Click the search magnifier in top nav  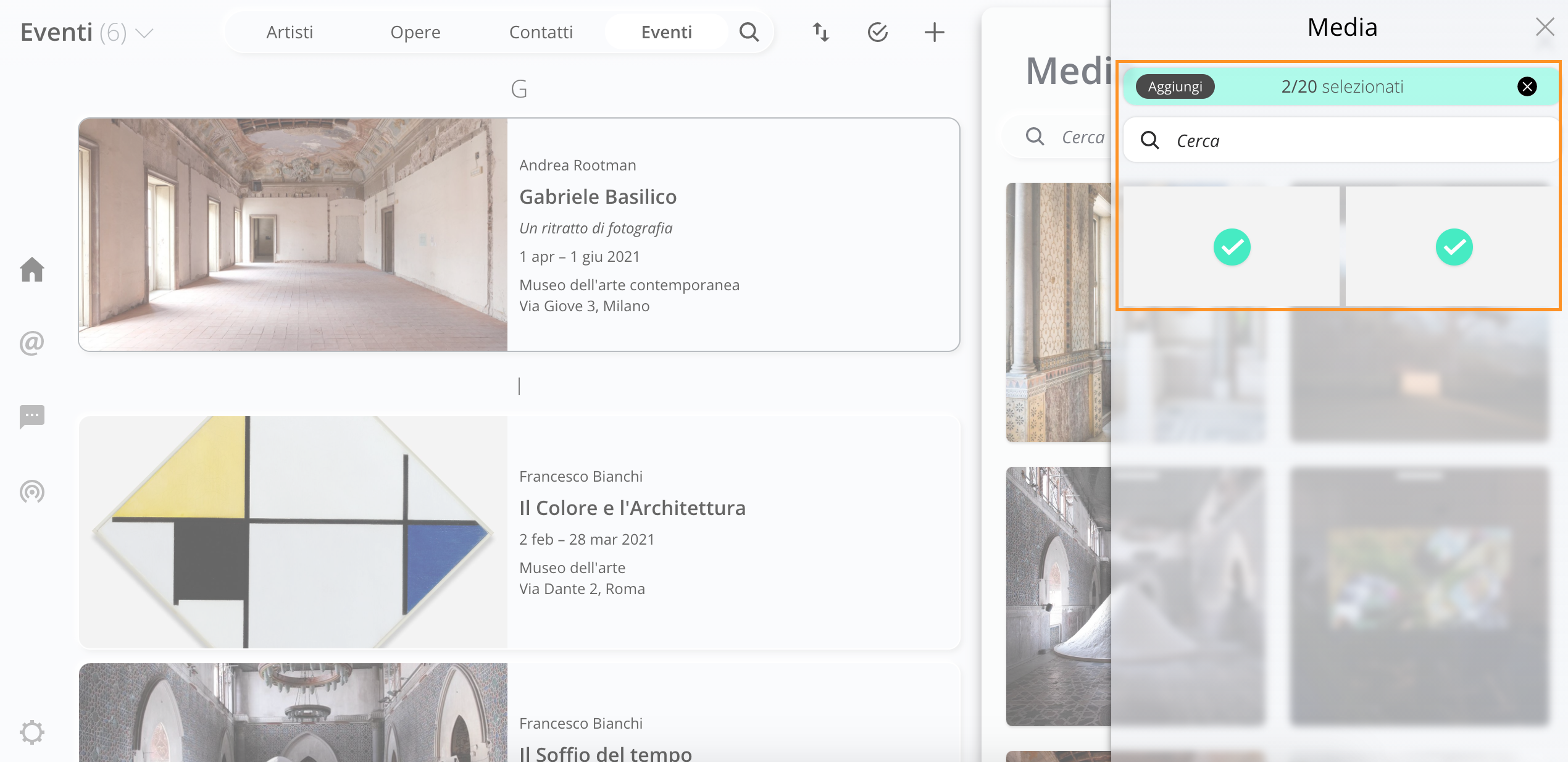coord(749,32)
